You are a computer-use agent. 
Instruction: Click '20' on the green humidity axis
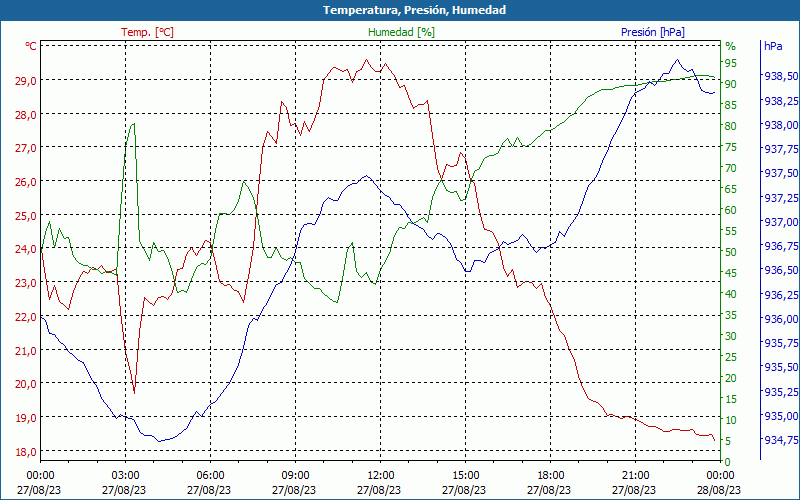731,378
